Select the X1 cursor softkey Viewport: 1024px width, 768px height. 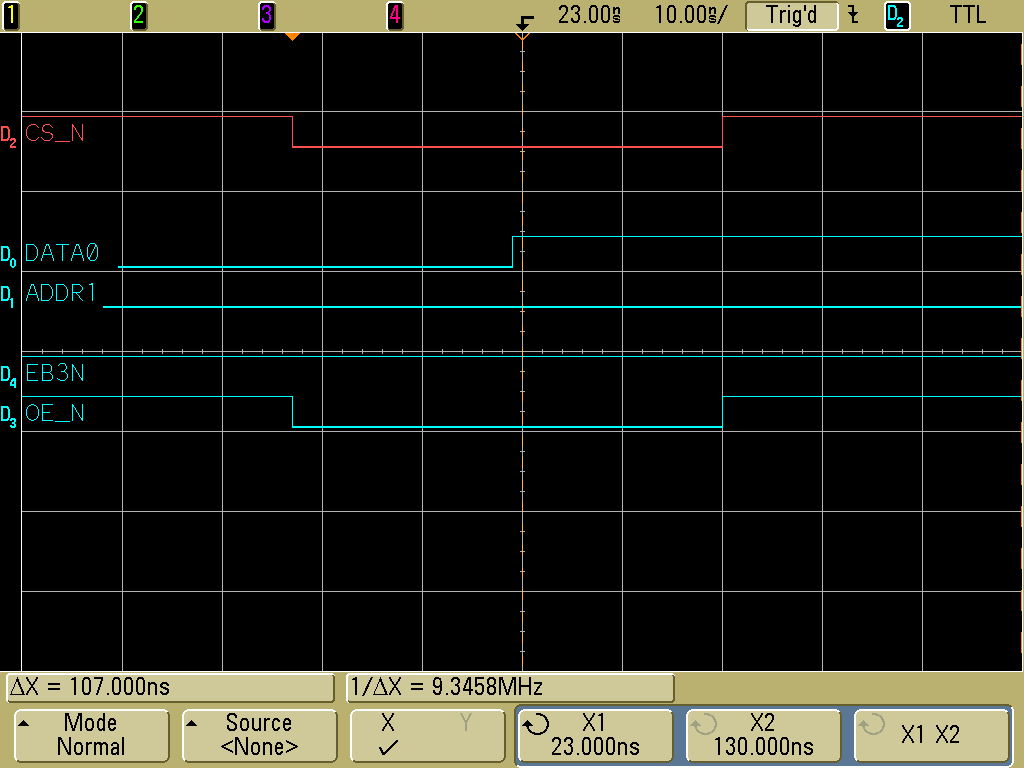[594, 735]
